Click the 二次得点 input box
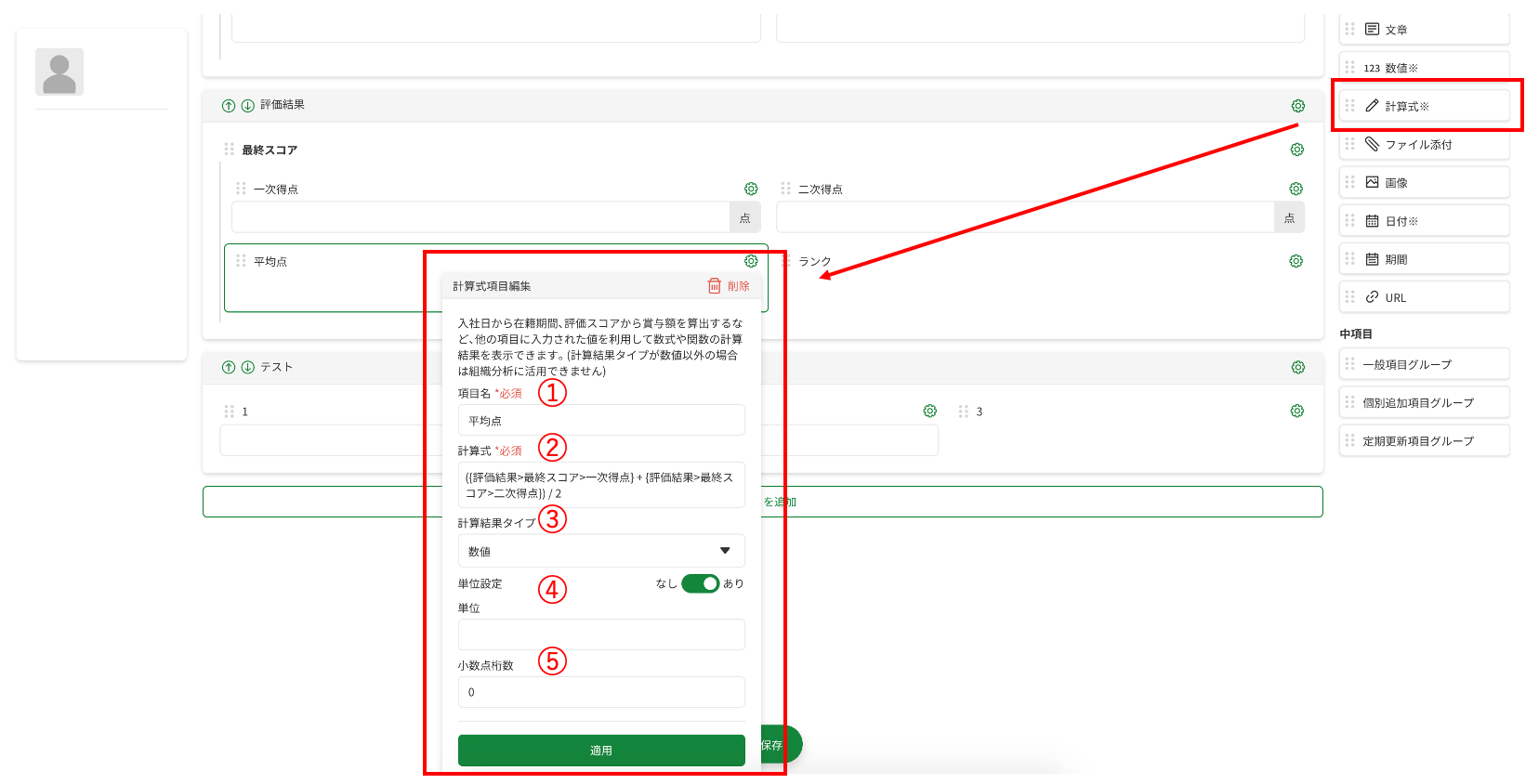Viewport: 1539px width, 784px height. tap(1026, 217)
